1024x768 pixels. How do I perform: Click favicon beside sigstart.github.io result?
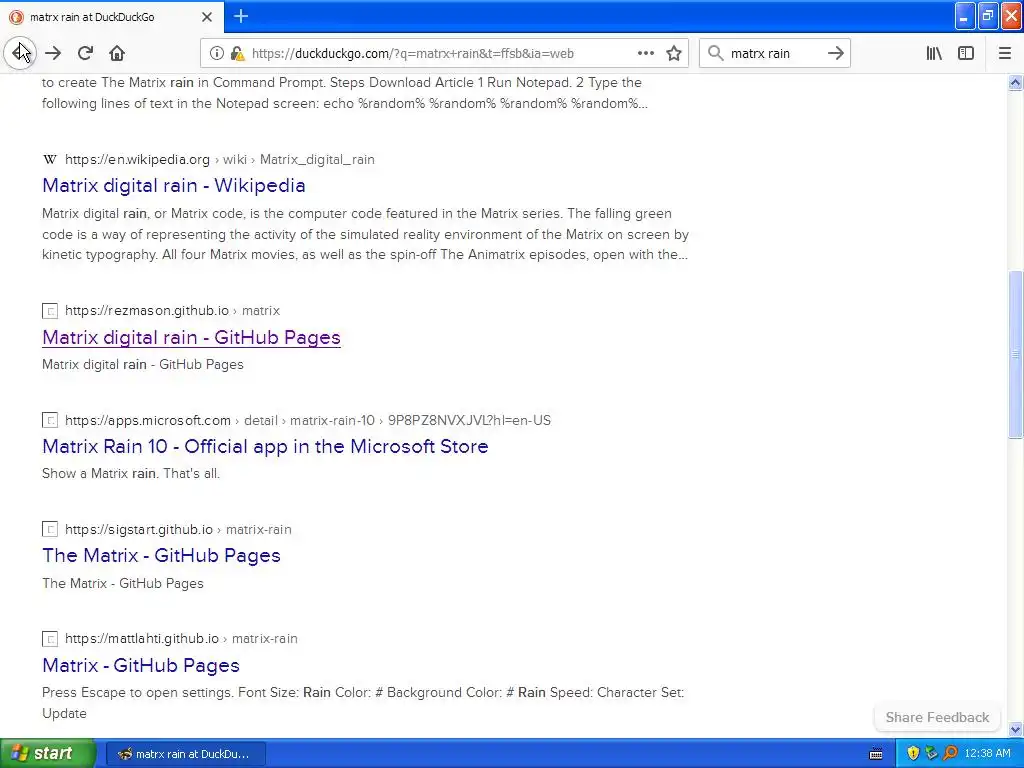[50, 530]
